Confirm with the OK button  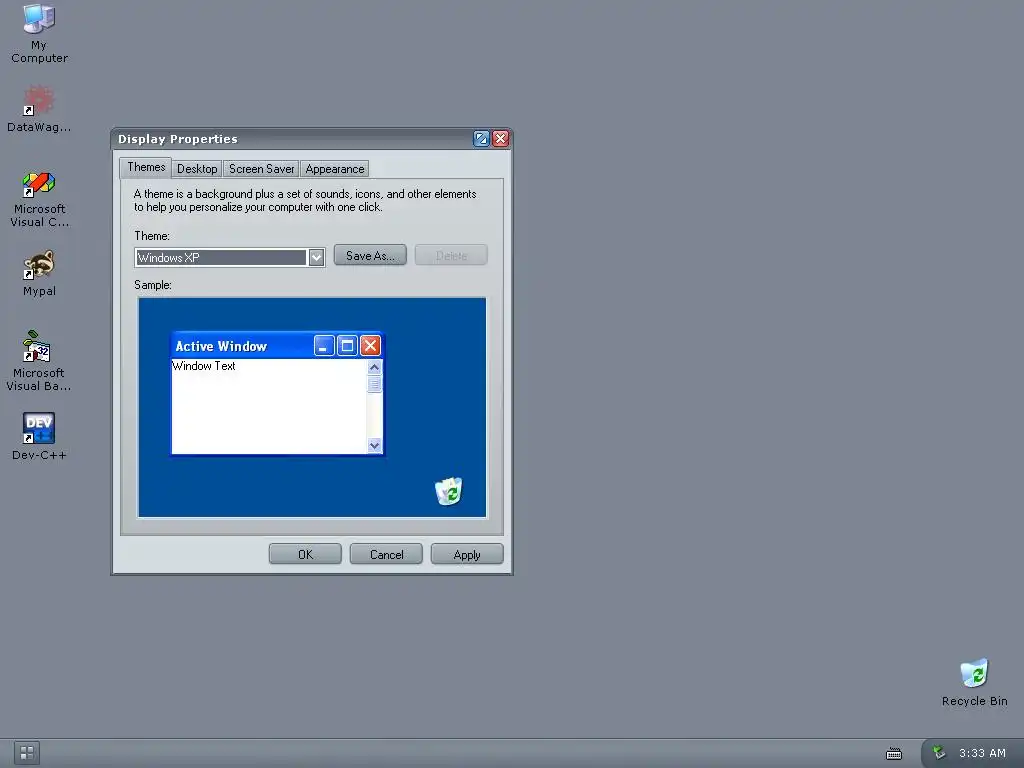click(x=305, y=554)
